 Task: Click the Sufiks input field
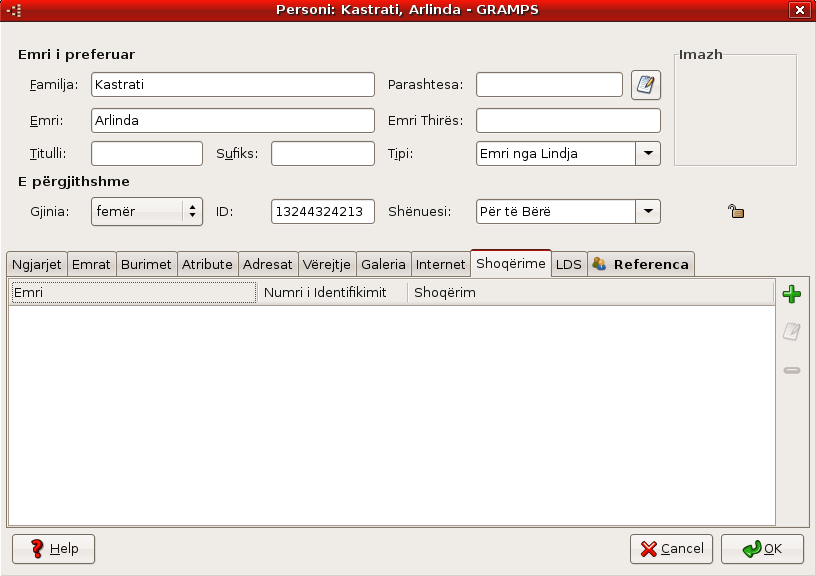tap(323, 153)
